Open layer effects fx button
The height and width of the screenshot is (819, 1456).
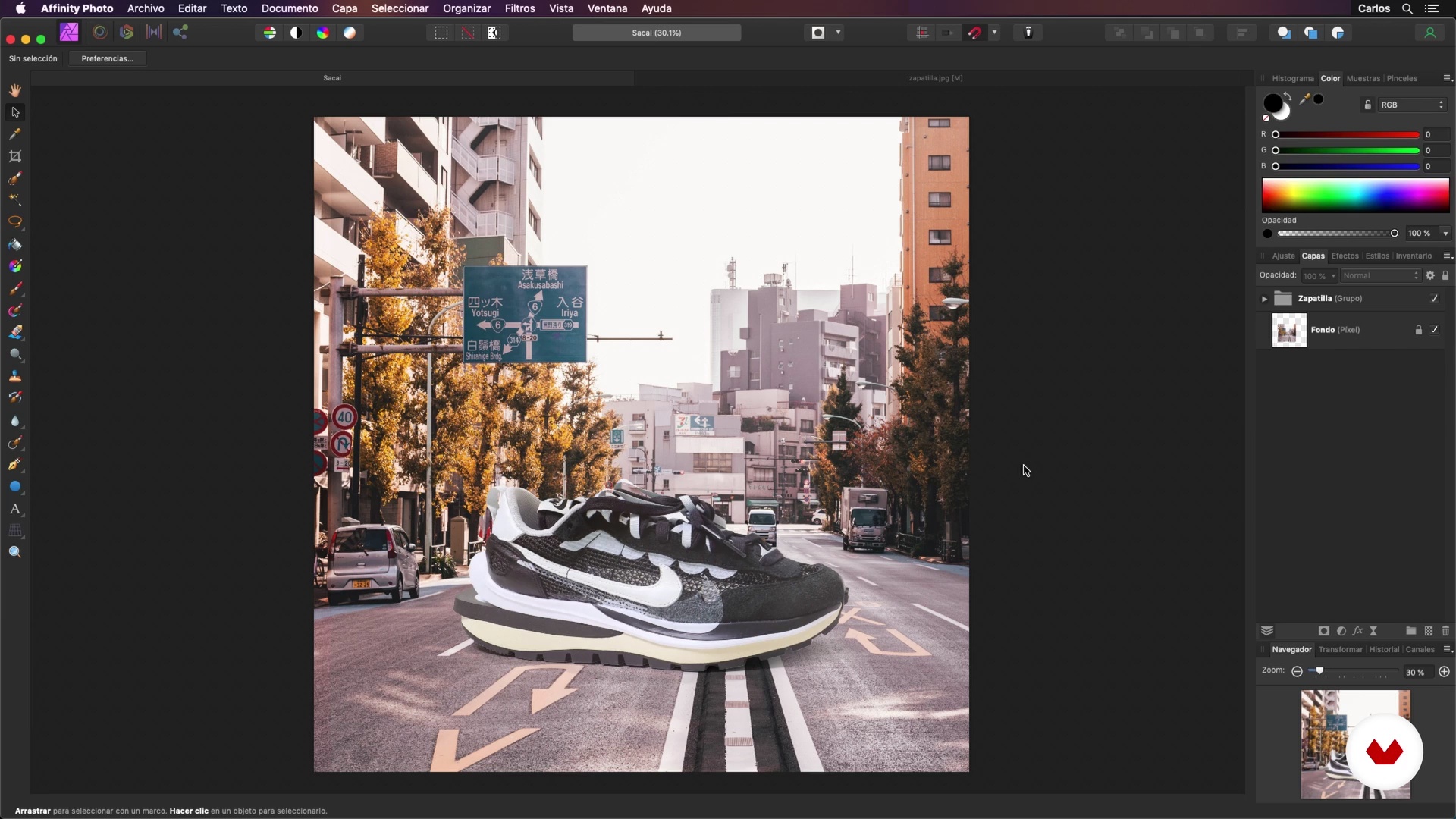[x=1357, y=631]
